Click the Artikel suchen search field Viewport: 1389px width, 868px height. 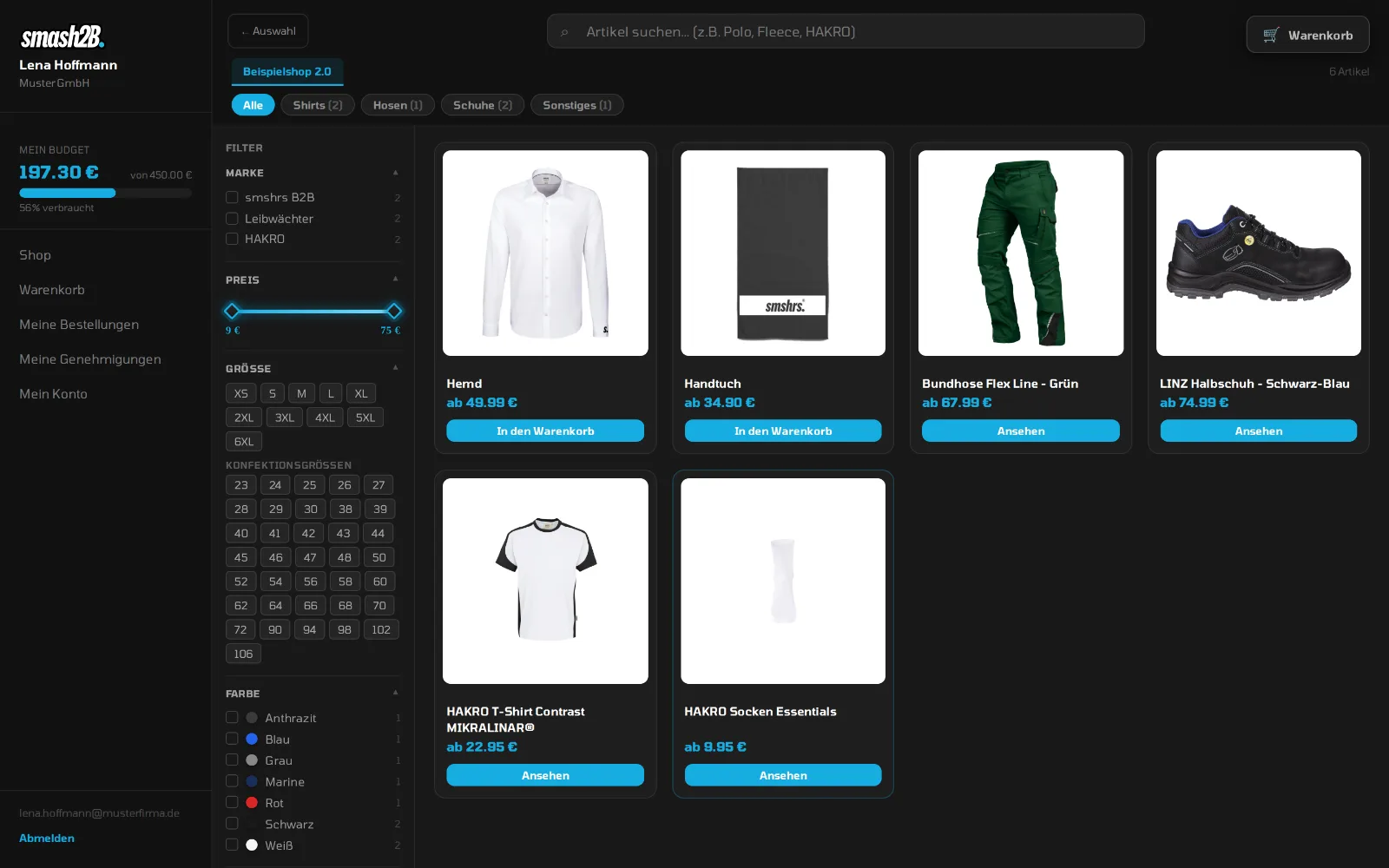[846, 31]
